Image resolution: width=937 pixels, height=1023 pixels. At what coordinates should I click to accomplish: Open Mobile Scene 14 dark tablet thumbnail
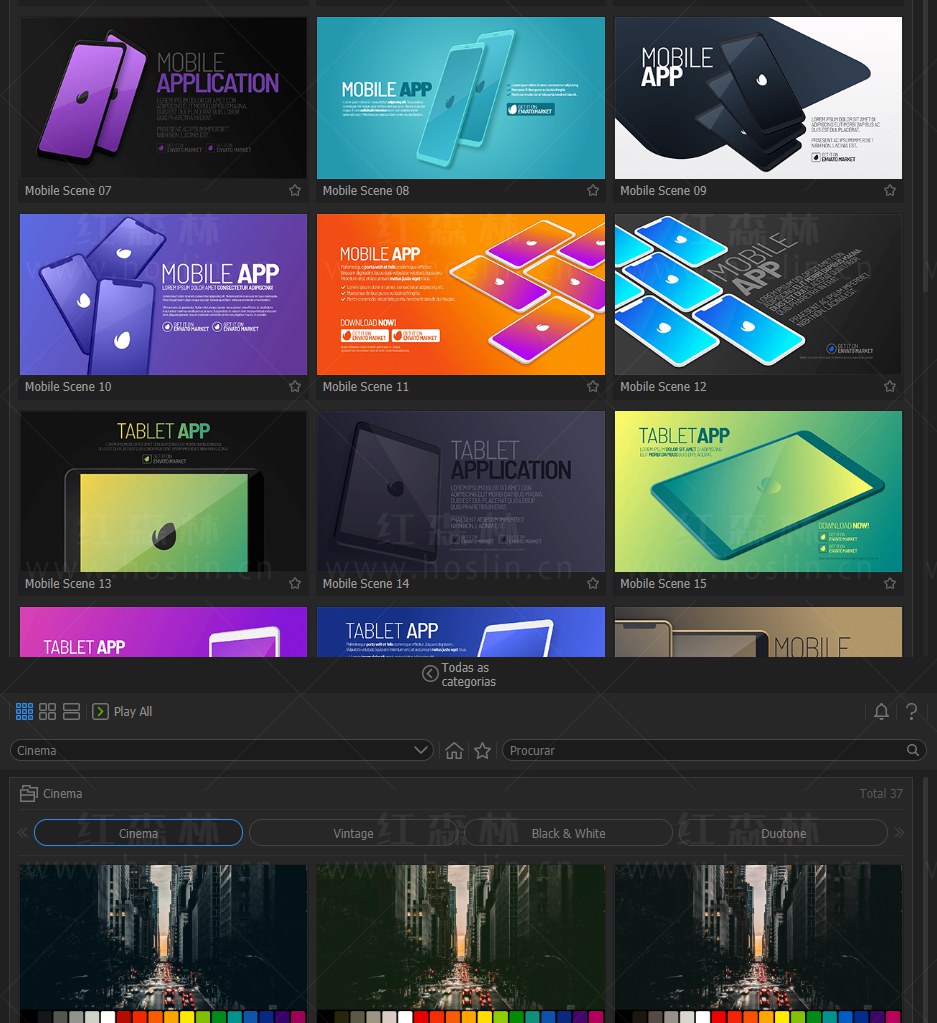coord(461,491)
